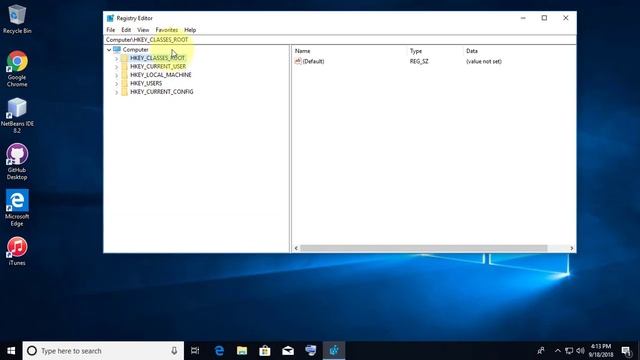640x360 pixels.
Task: Launch the Microsoft Edge desktop shortcut
Action: (17, 208)
